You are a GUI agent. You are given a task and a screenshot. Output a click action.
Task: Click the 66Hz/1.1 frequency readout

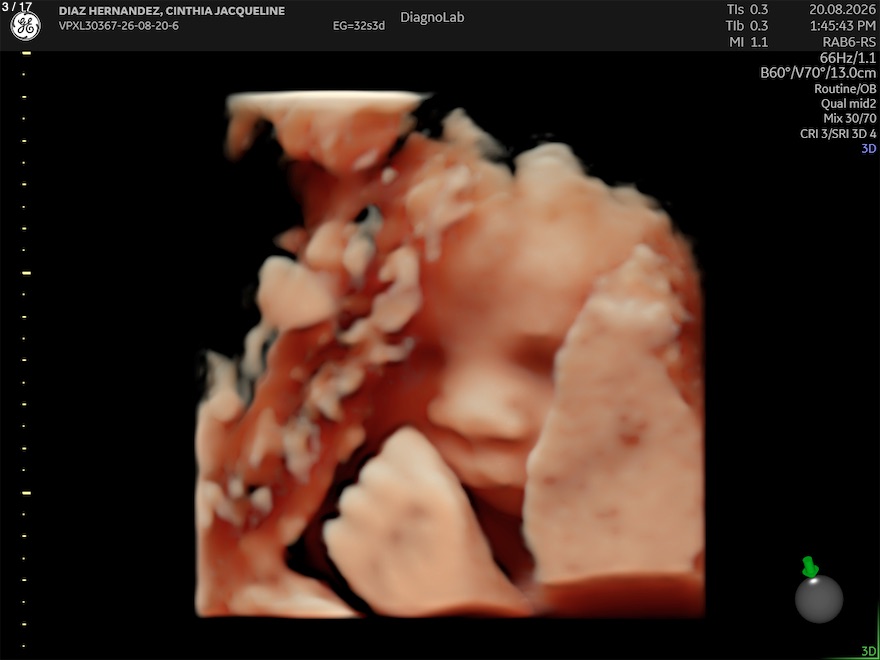[847, 58]
